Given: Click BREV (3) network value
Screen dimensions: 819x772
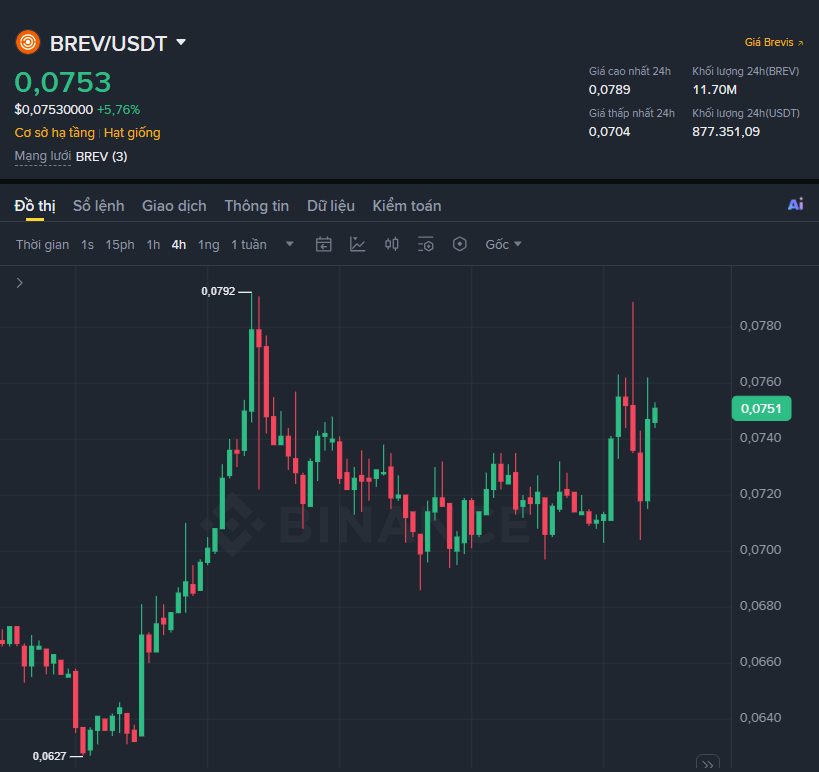Looking at the screenshot, I should tap(101, 156).
